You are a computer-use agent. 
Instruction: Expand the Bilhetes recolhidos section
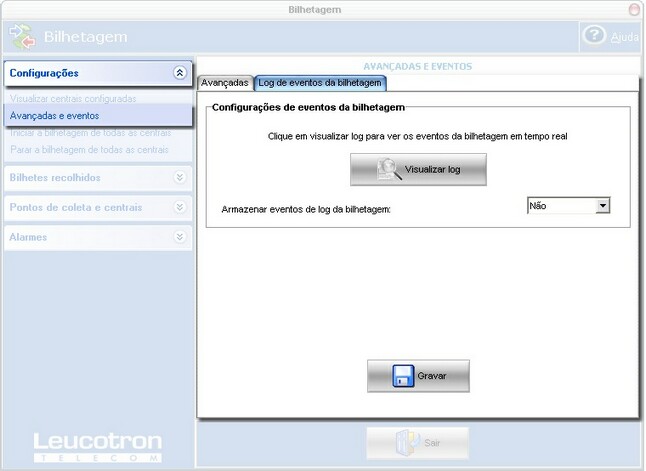(180, 178)
